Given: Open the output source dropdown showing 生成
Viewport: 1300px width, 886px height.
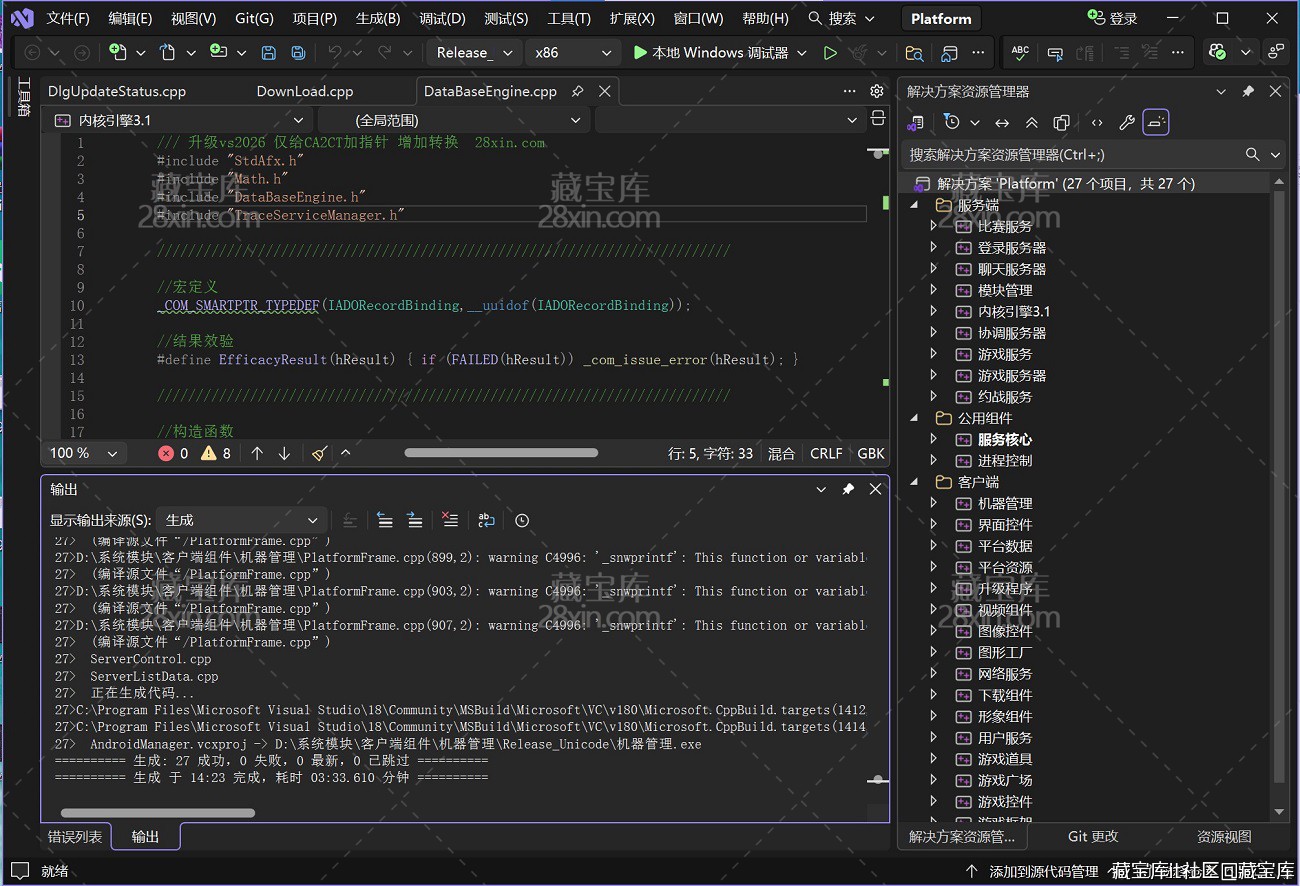Looking at the screenshot, I should (241, 520).
